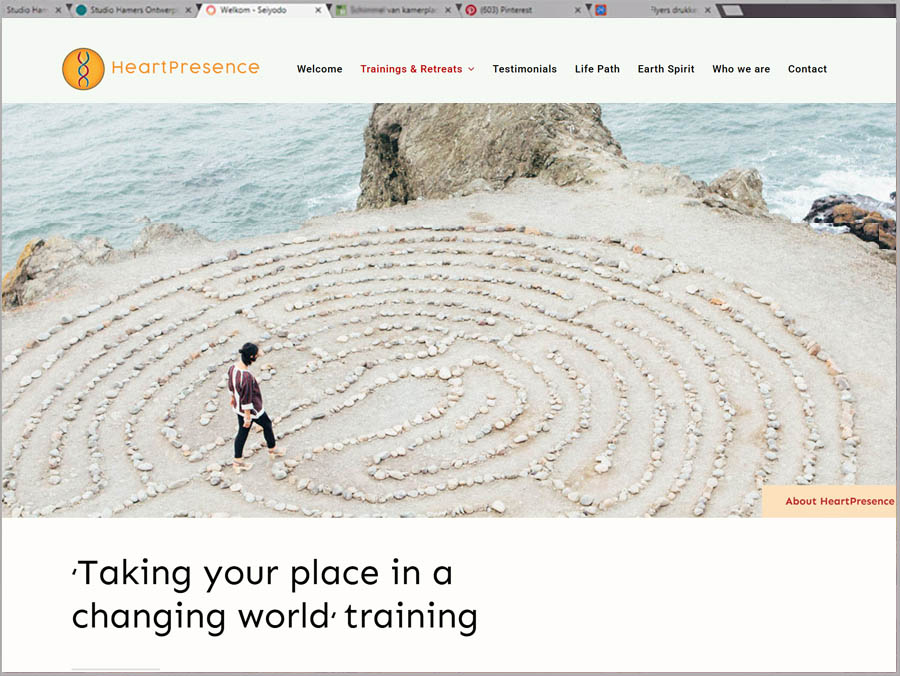Click the Contact navigation link

[807, 69]
